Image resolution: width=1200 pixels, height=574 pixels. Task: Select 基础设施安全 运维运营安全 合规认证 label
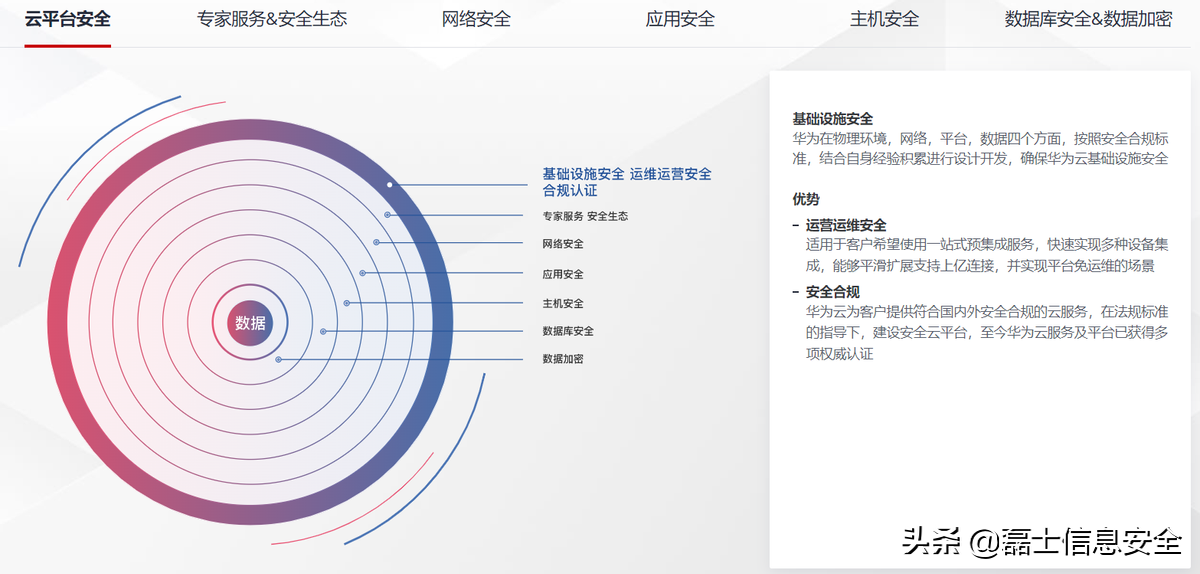click(x=627, y=182)
